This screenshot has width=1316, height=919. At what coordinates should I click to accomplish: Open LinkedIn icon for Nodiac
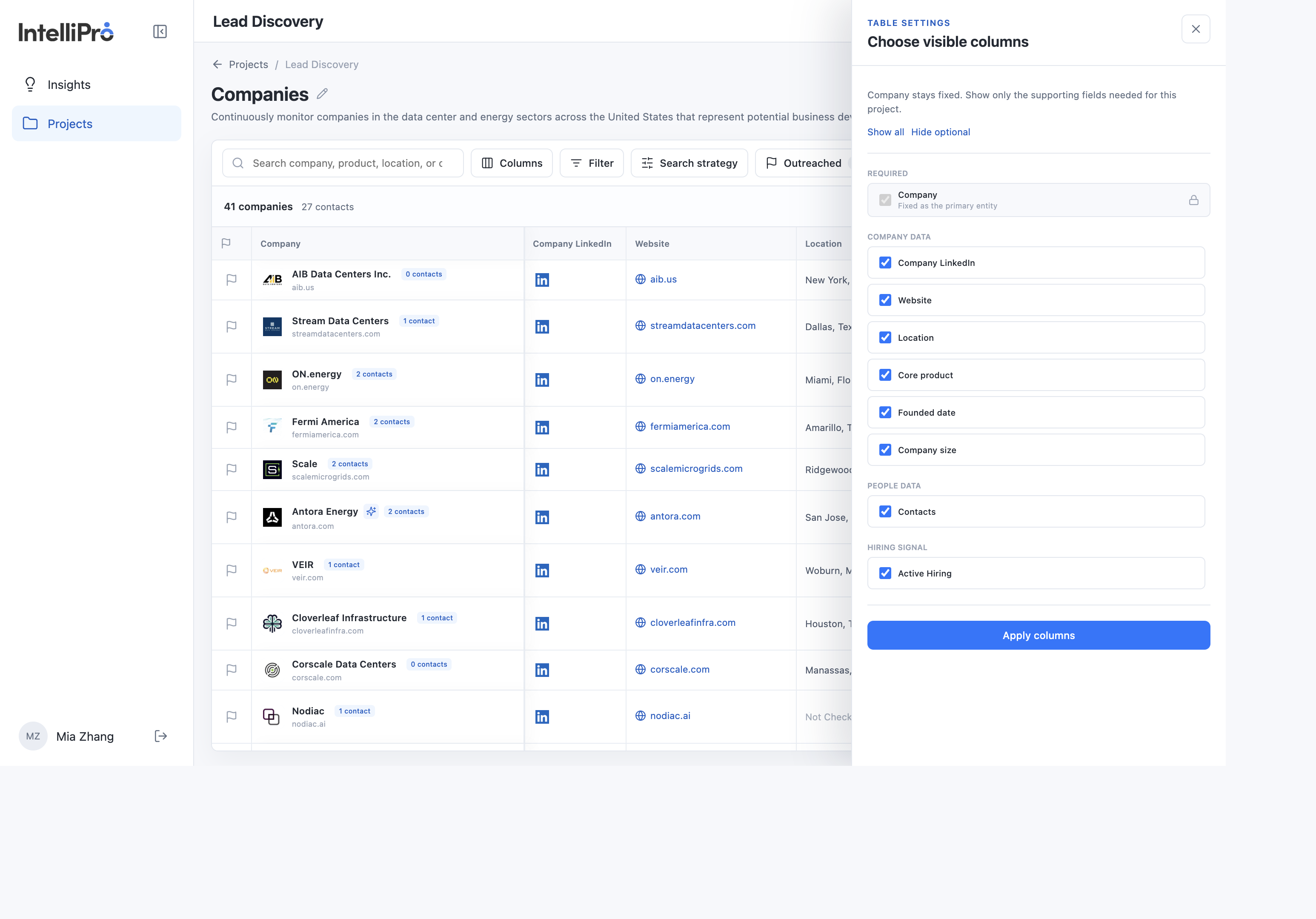(542, 717)
